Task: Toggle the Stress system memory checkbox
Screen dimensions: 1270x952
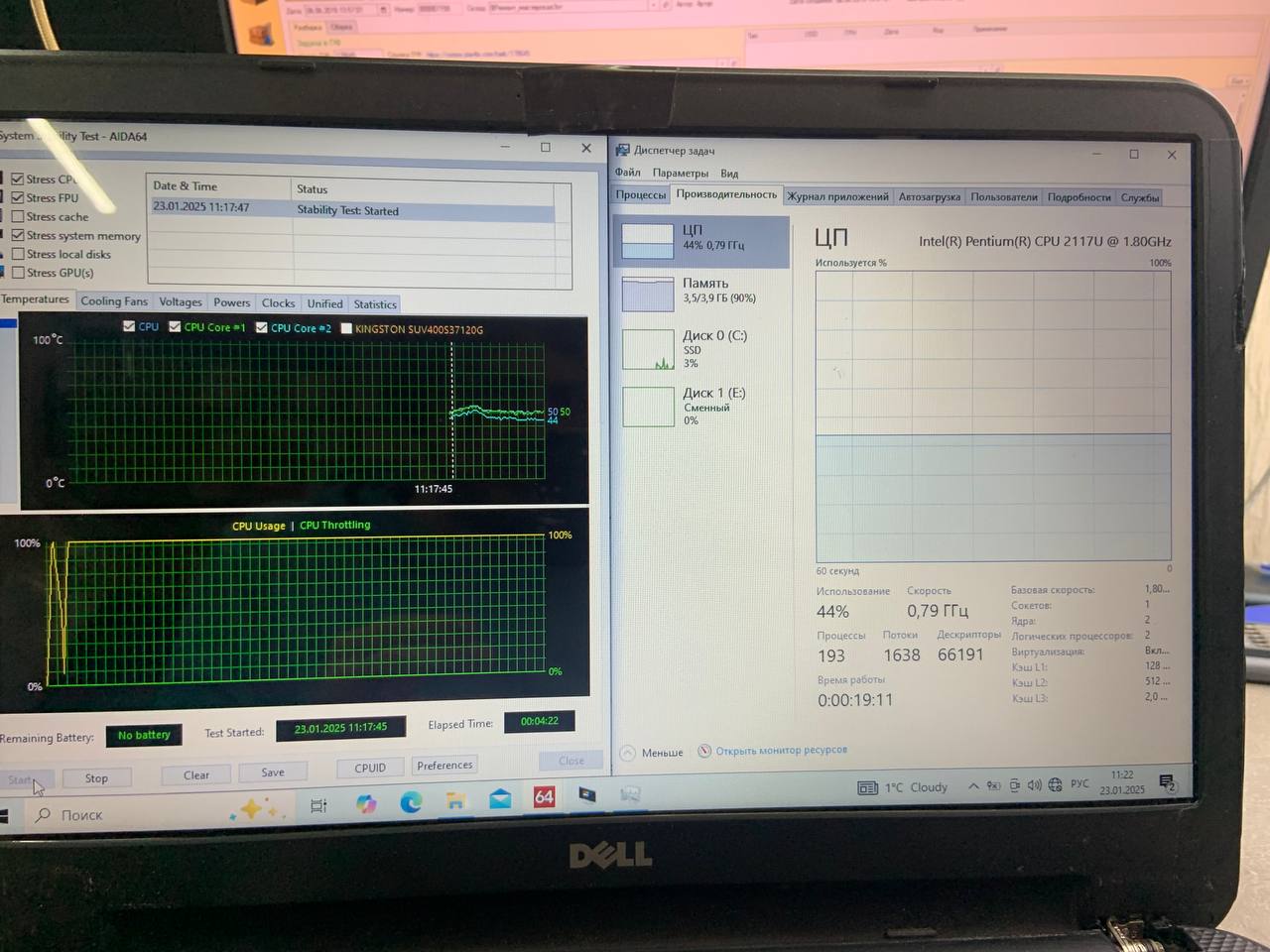Action: [18, 235]
